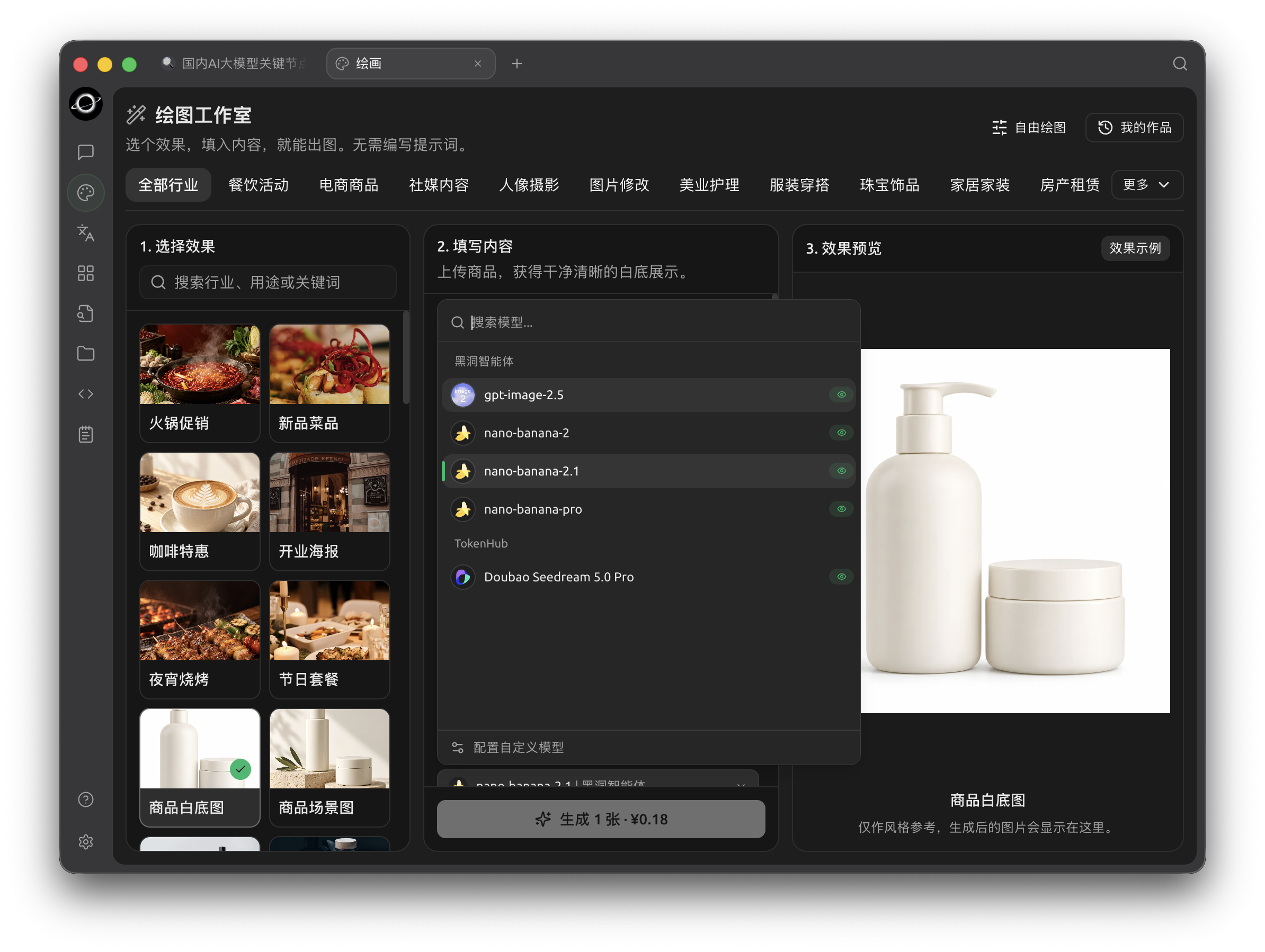The width and height of the screenshot is (1265, 952).
Task: Click the effects list scrollbar
Action: [x=406, y=357]
